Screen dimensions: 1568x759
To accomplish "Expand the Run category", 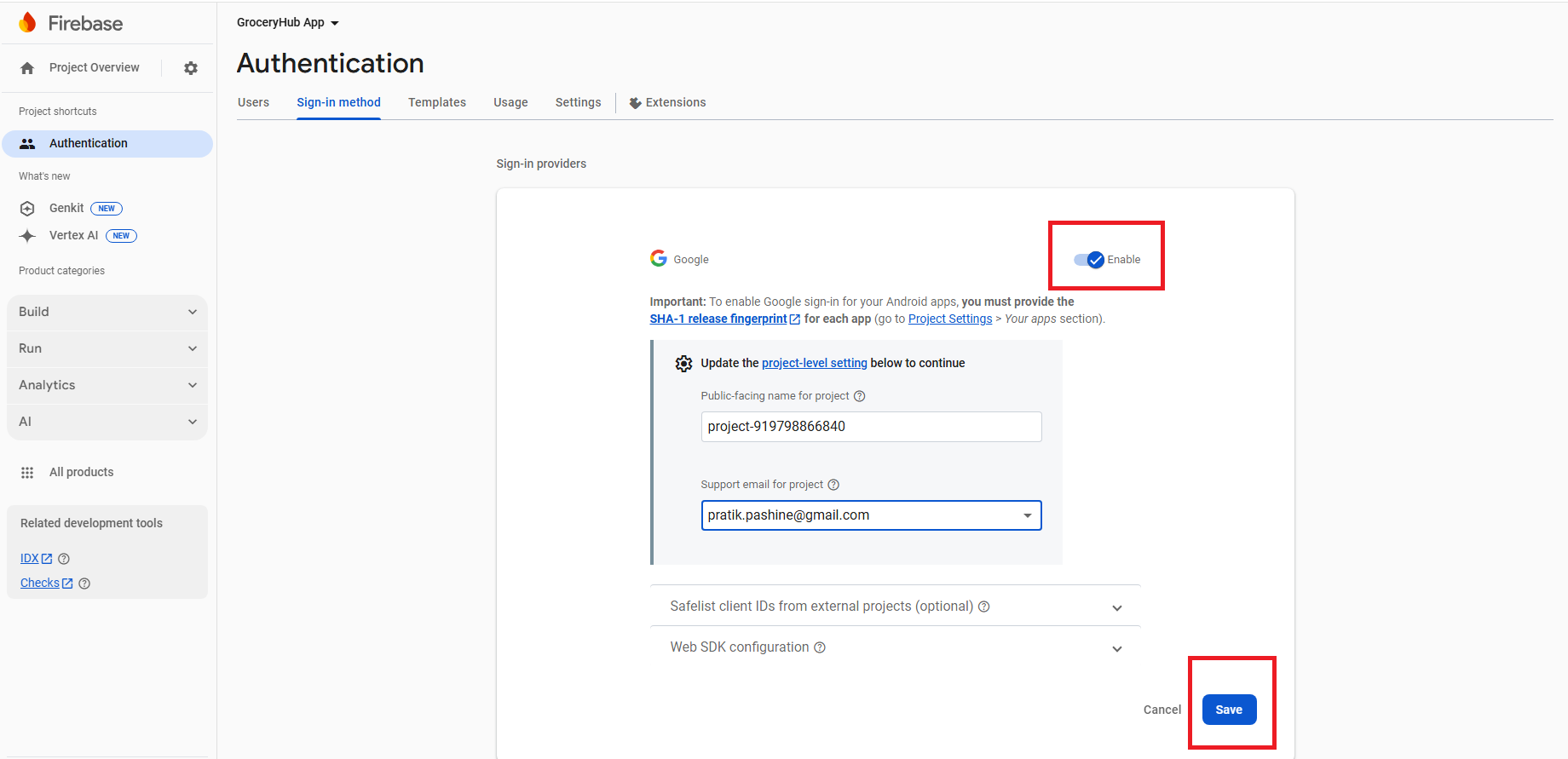I will [107, 349].
